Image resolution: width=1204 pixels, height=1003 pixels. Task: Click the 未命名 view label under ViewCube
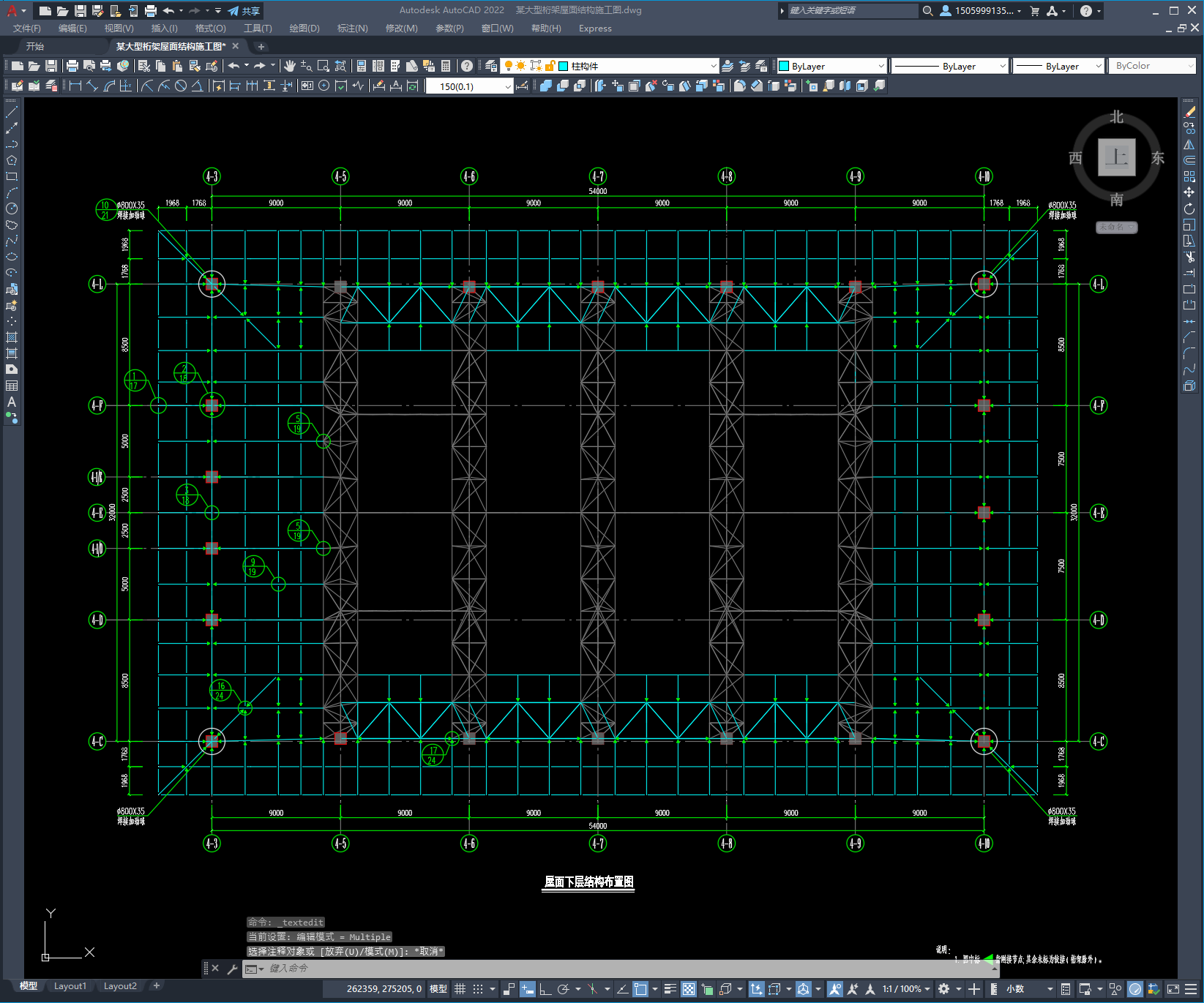pyautogui.click(x=1116, y=228)
